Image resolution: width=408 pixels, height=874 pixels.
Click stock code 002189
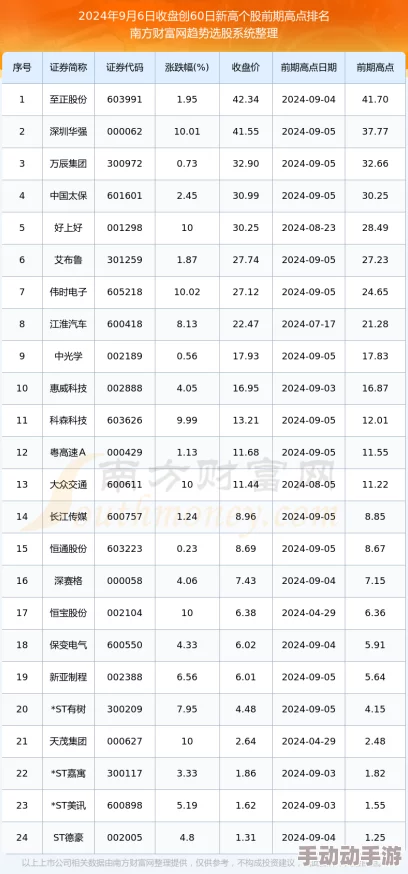125,356
